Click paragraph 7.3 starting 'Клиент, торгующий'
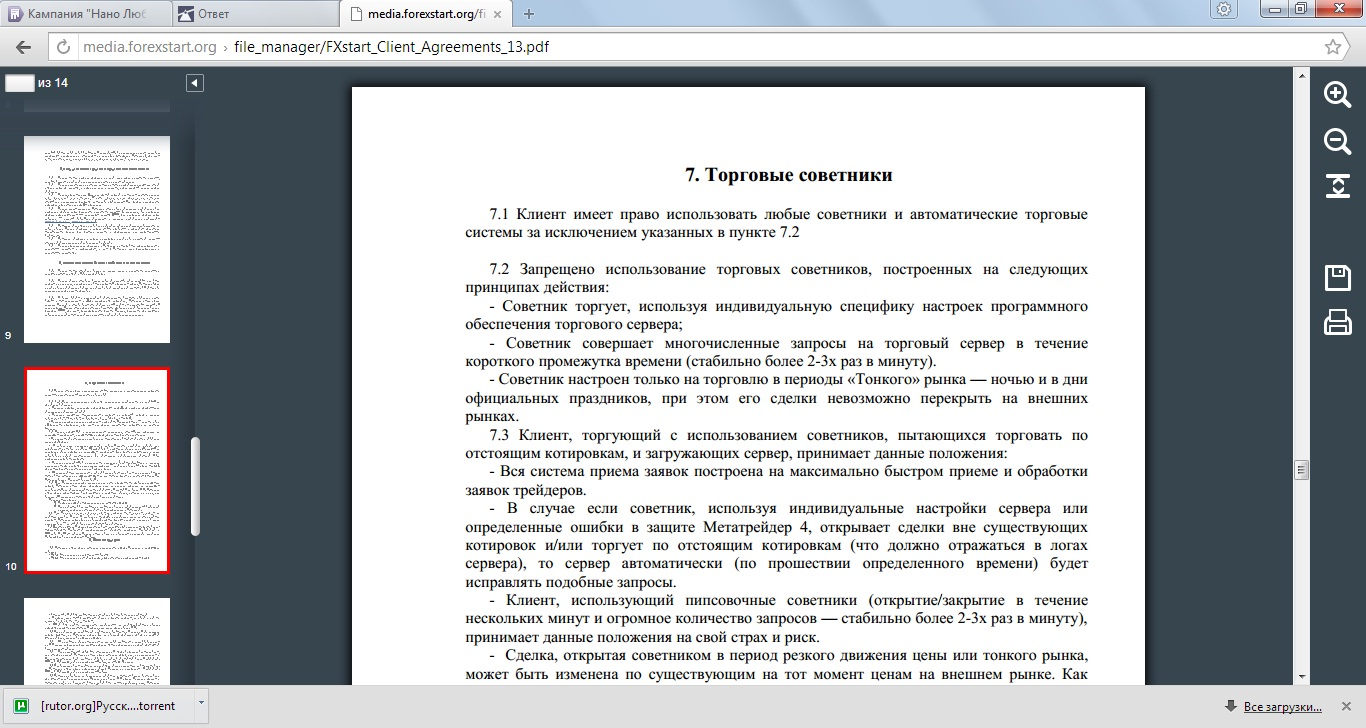This screenshot has height=728, width=1366. pos(776,444)
